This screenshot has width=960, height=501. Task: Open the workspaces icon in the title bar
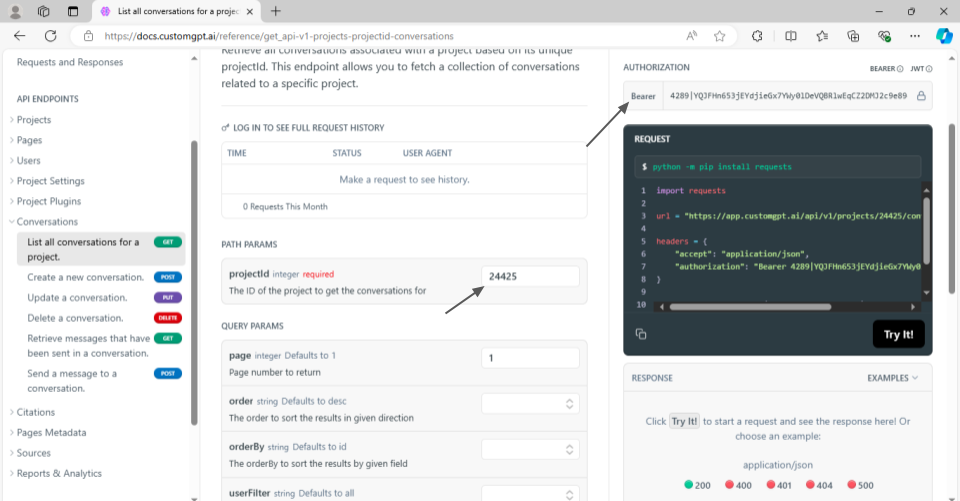43,11
